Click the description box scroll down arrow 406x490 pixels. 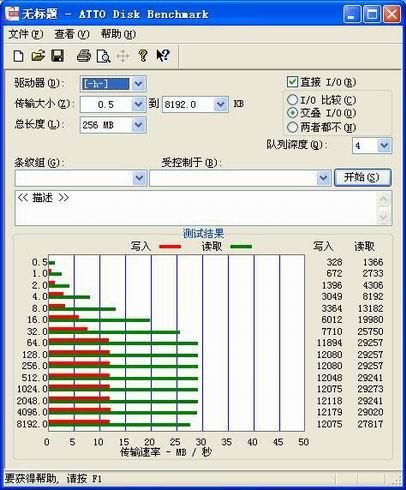click(384, 217)
